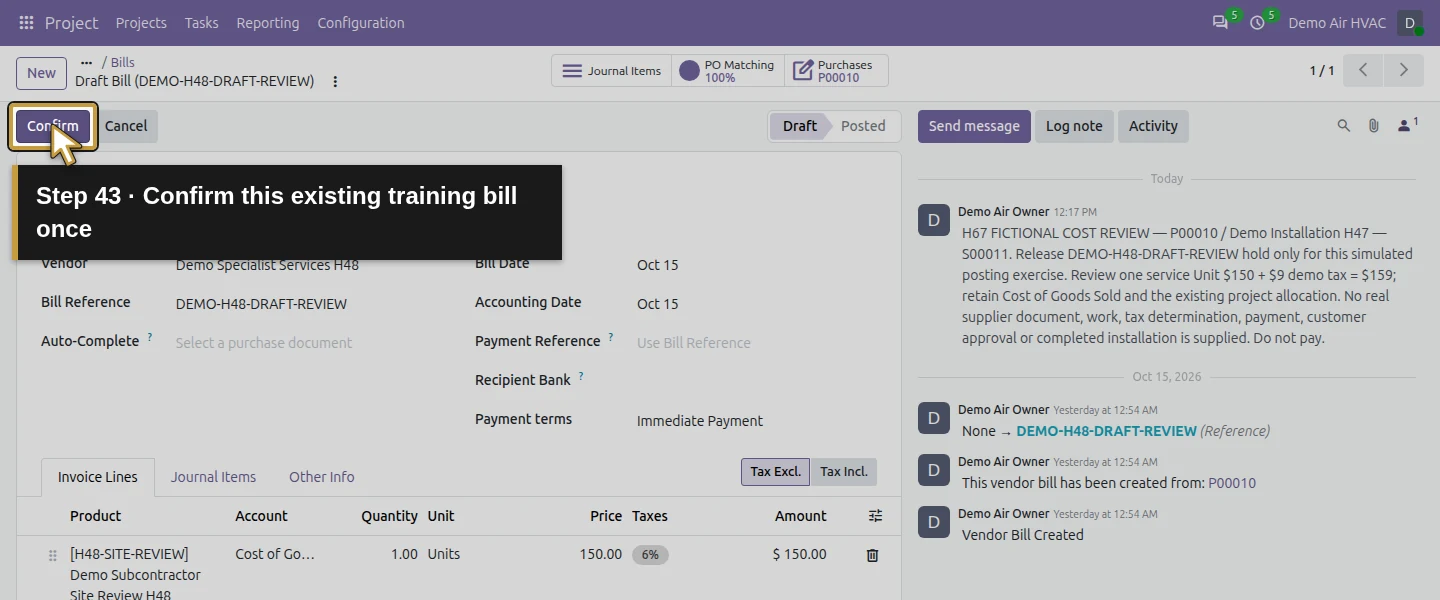The height and width of the screenshot is (600, 1440).
Task: Open invoice lines column settings icon
Action: coord(875,516)
